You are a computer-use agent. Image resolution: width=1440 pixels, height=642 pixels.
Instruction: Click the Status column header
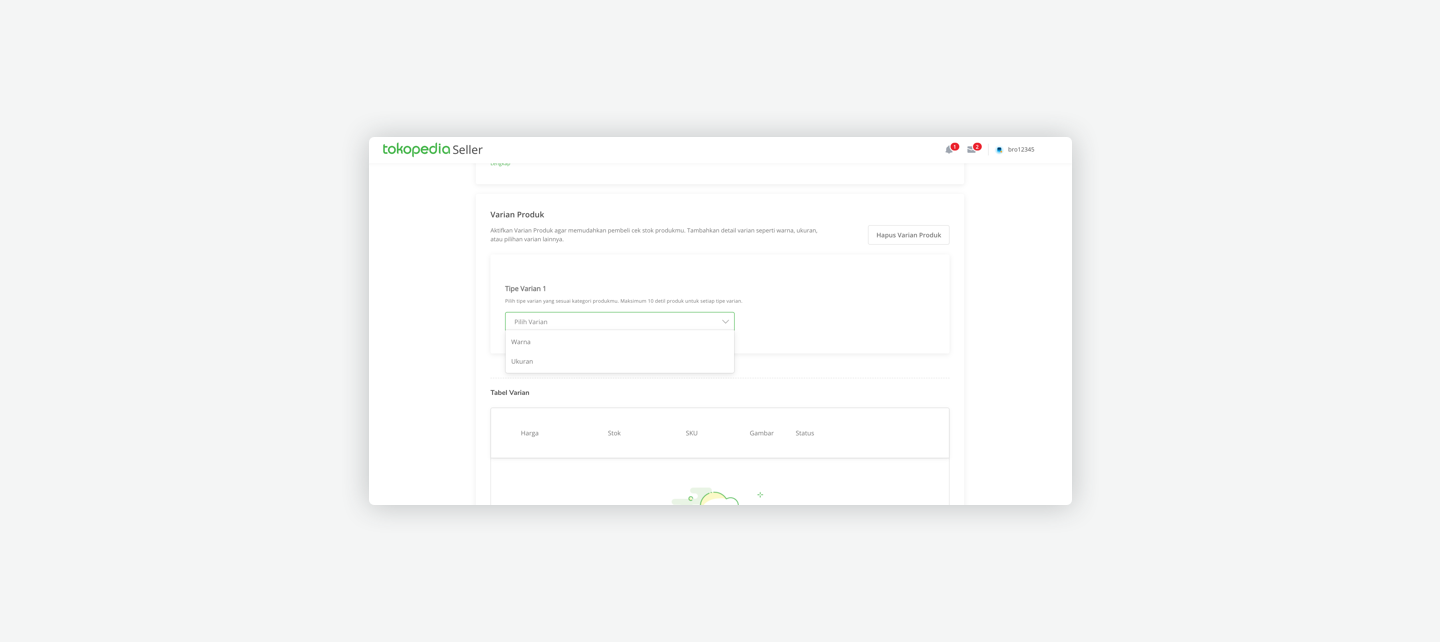coord(804,433)
